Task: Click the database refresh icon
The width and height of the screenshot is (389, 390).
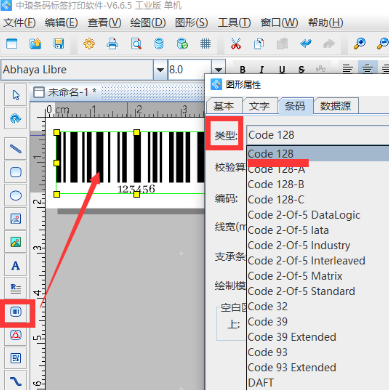Action: point(182,44)
